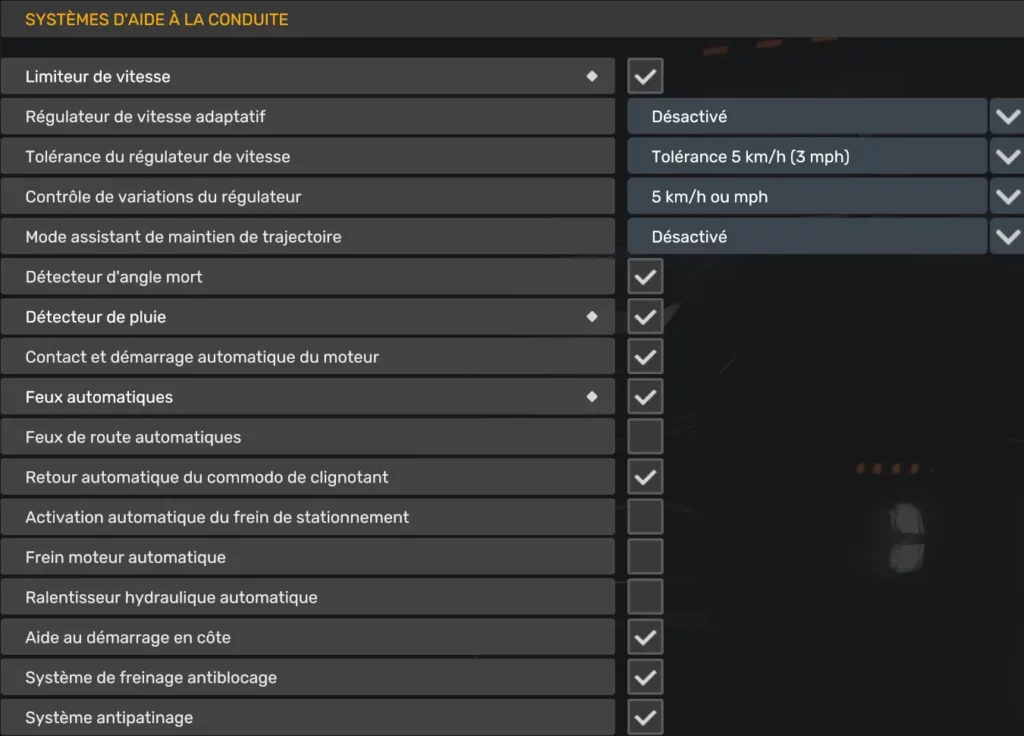Screen dimensions: 1024x736
Task: Click diamond icon on Détecteur de pluie row
Action: pyautogui.click(x=592, y=317)
